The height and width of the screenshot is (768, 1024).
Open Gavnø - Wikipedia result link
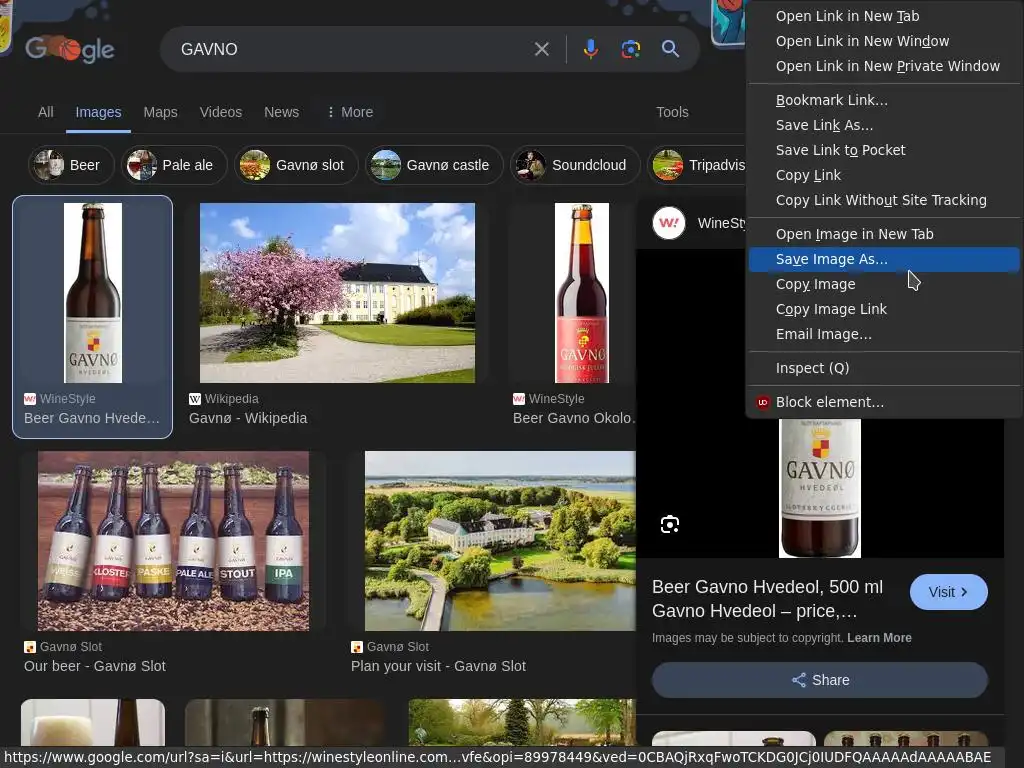(248, 418)
